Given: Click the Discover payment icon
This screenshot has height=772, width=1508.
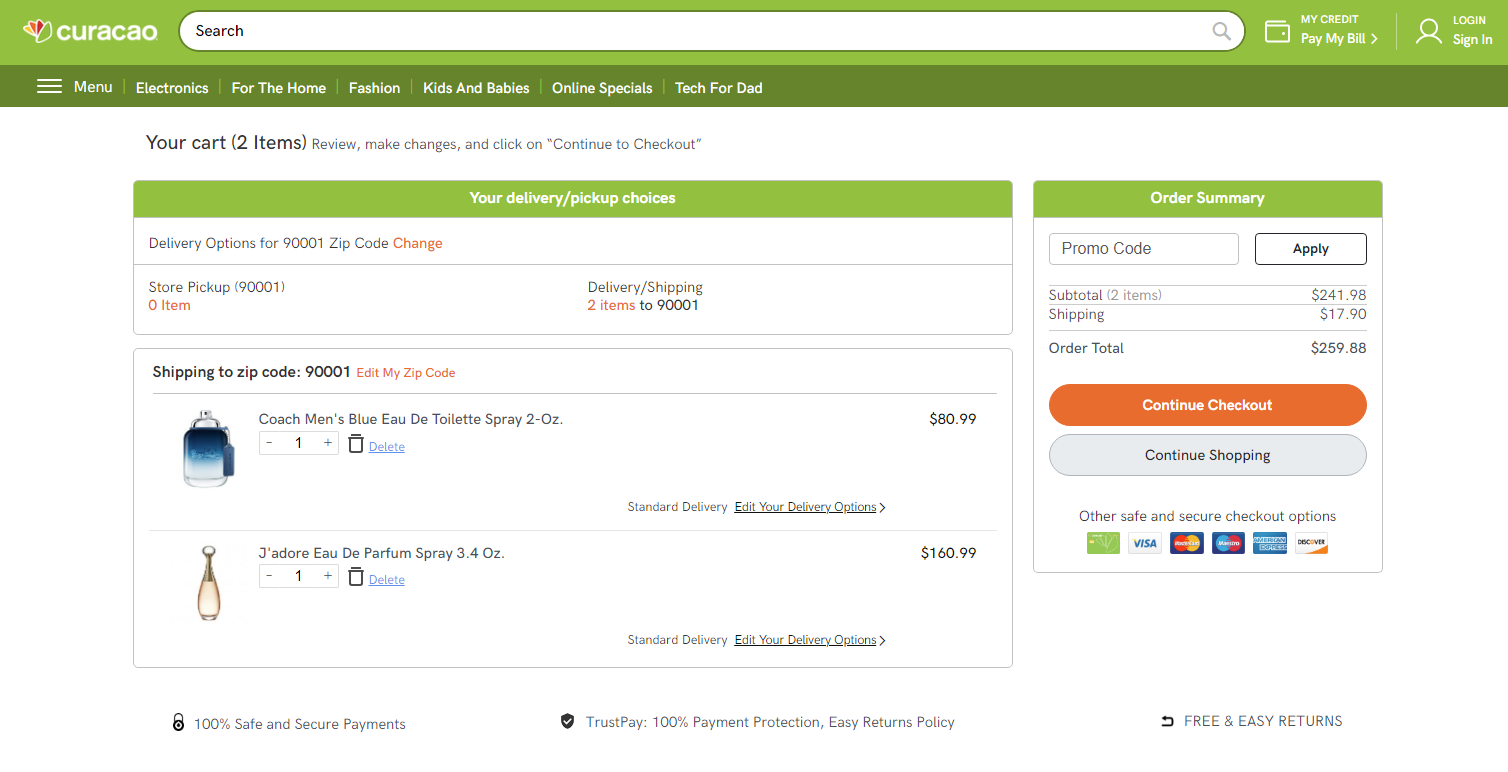Looking at the screenshot, I should pyautogui.click(x=1311, y=543).
